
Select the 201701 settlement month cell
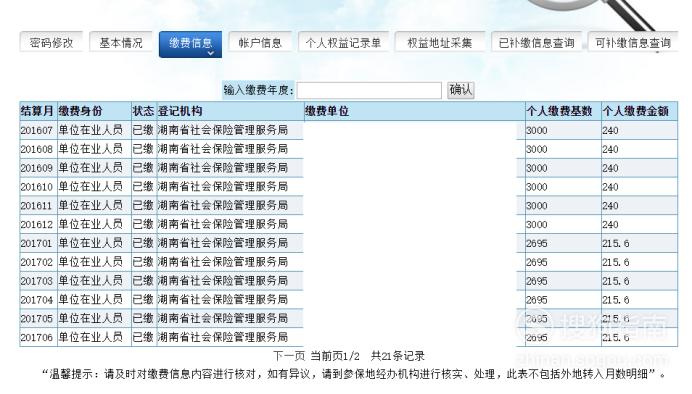37,243
